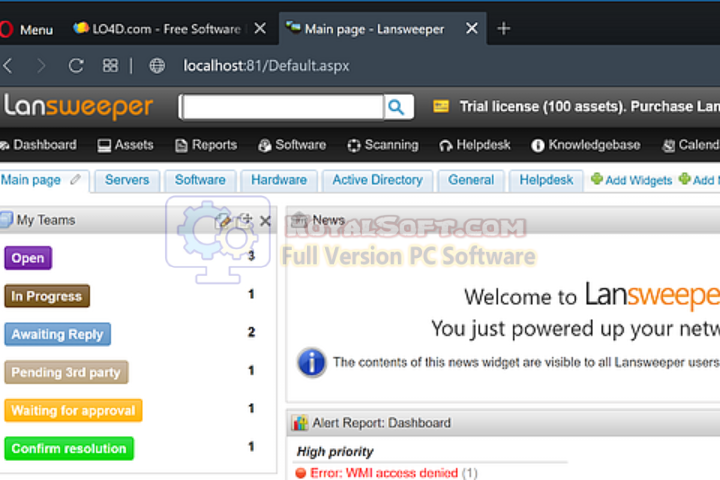720x480 pixels.
Task: Close the LO4D.com browser tab
Action: click(260, 28)
